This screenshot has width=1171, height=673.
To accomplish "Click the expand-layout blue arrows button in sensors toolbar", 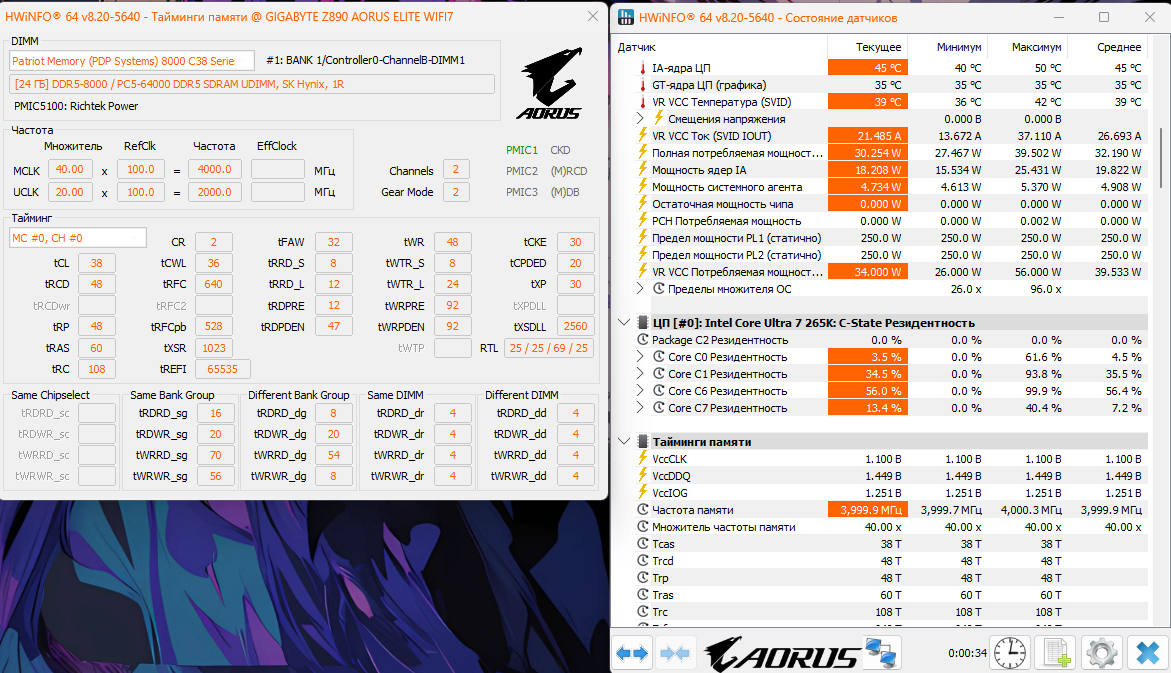I will click(x=632, y=654).
